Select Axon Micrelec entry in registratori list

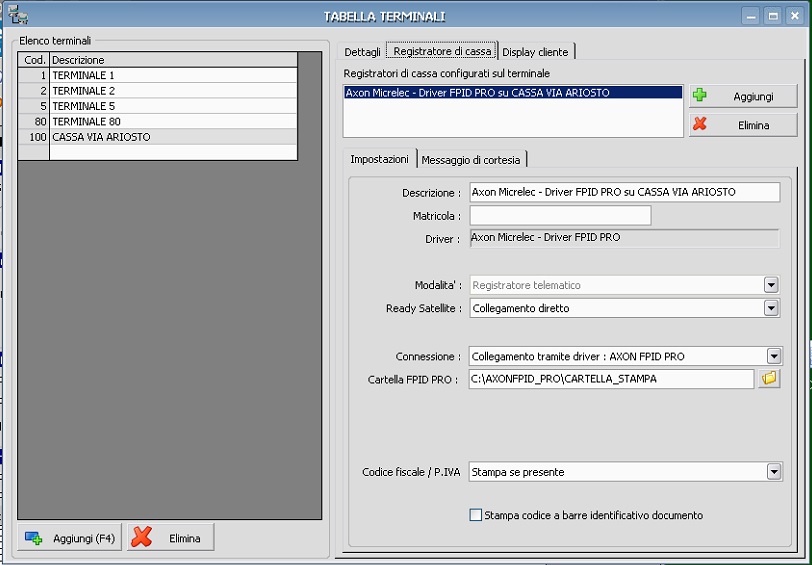(x=513, y=93)
